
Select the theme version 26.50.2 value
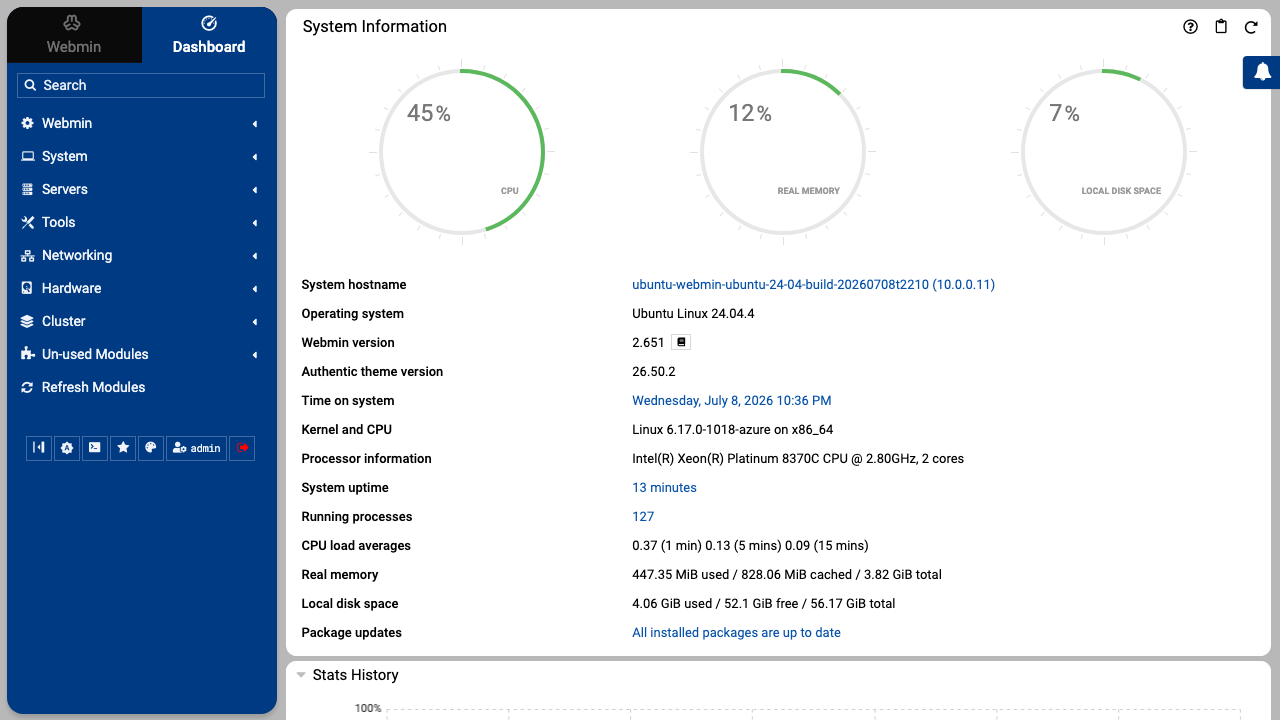coord(654,372)
